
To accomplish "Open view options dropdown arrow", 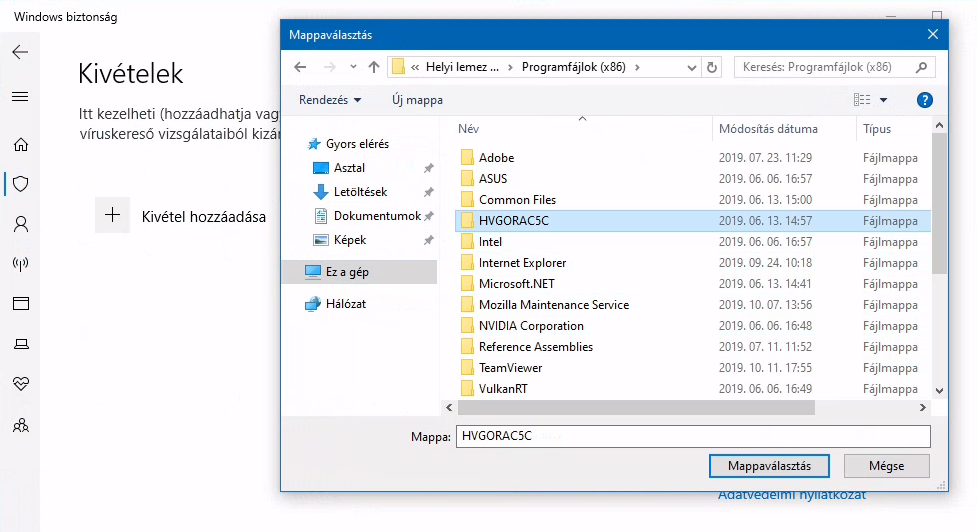I will coord(884,100).
